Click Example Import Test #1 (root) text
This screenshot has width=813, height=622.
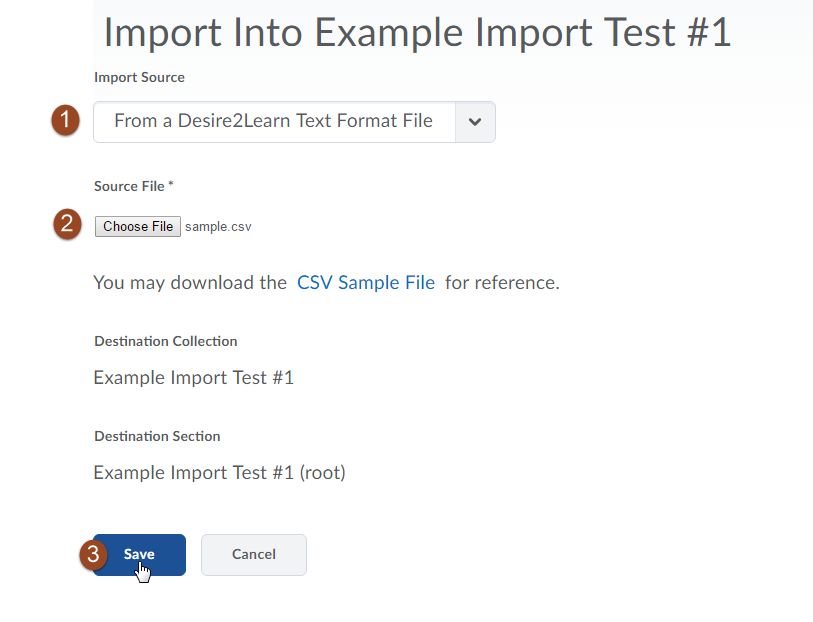(219, 473)
